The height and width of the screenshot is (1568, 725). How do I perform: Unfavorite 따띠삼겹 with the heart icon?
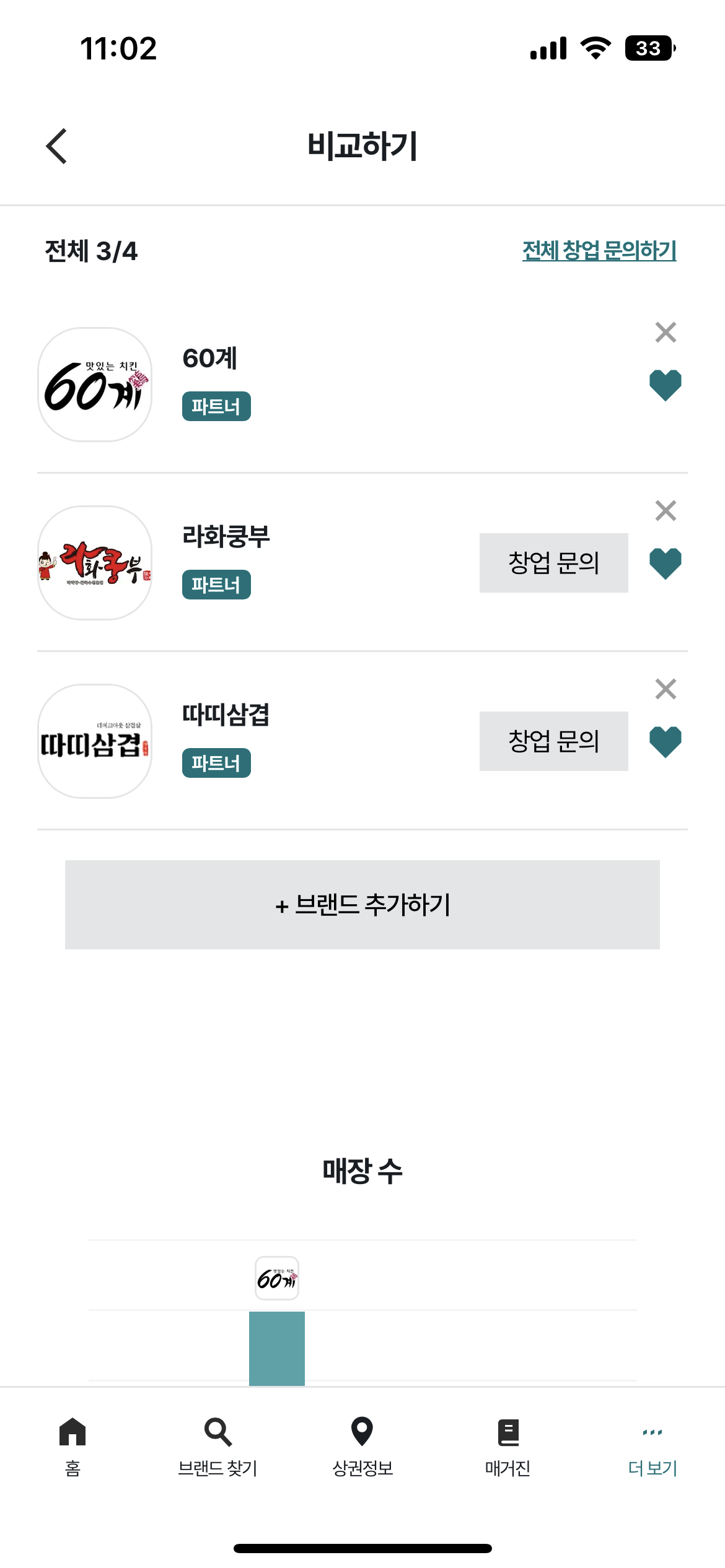[x=666, y=742]
